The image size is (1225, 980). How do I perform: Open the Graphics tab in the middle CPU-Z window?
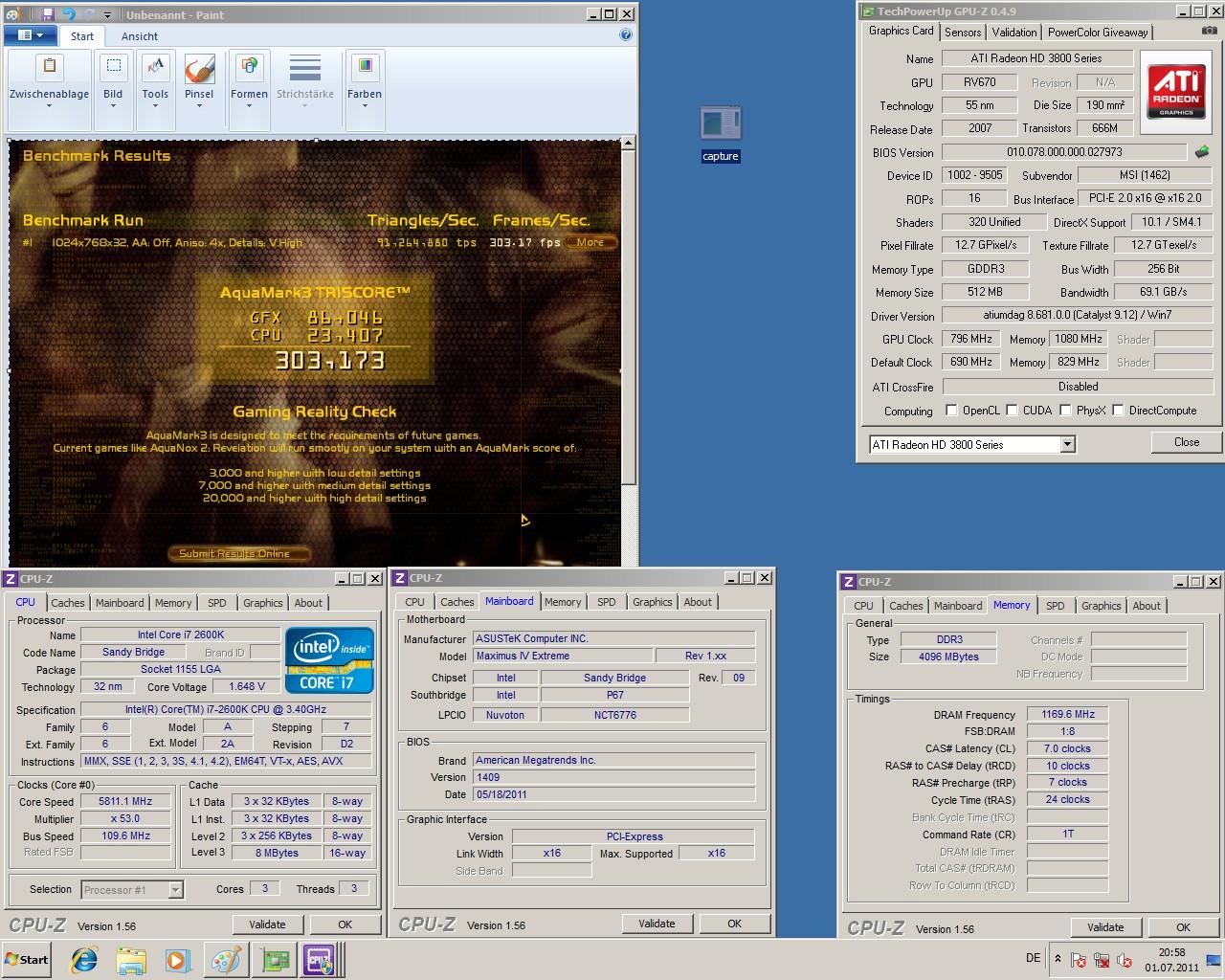click(653, 602)
